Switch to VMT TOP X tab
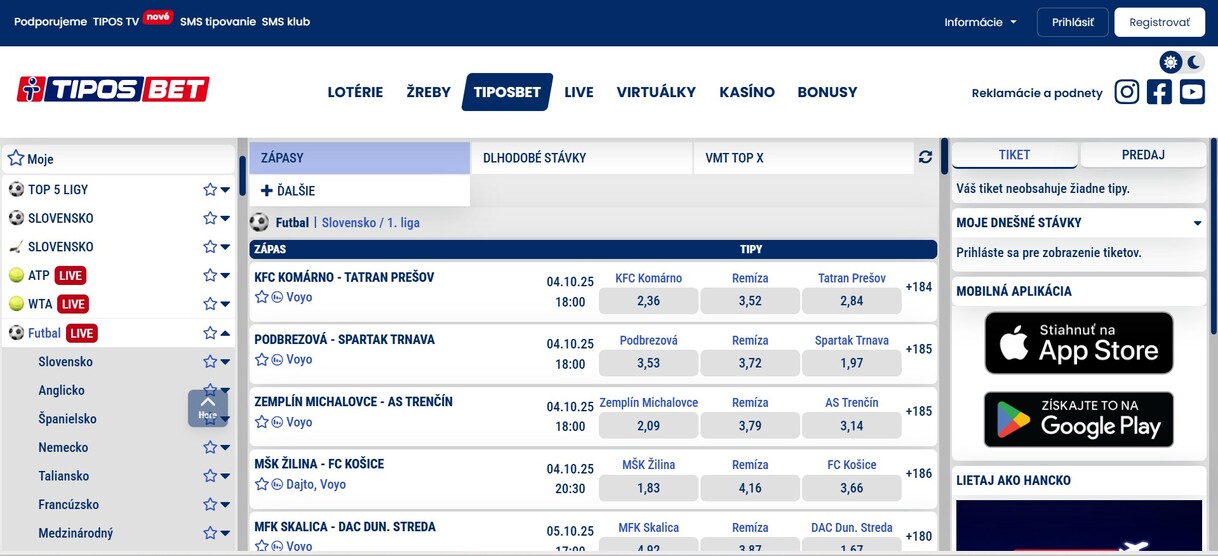1218x556 pixels. pos(803,158)
